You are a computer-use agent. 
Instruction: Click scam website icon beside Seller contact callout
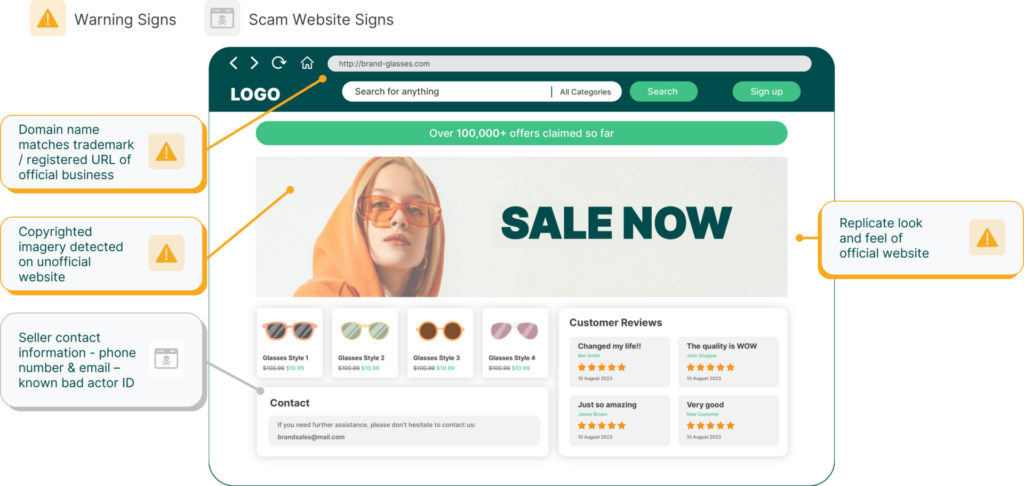pos(166,358)
